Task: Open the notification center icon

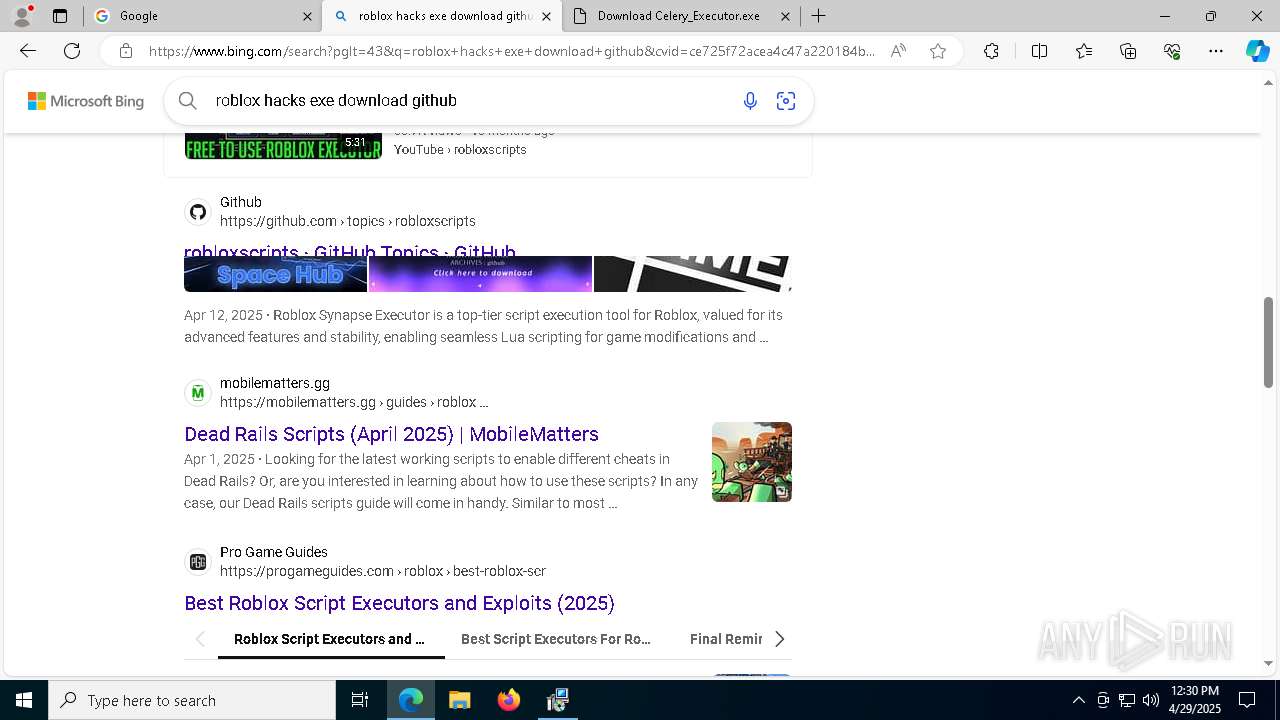Action: [1247, 700]
